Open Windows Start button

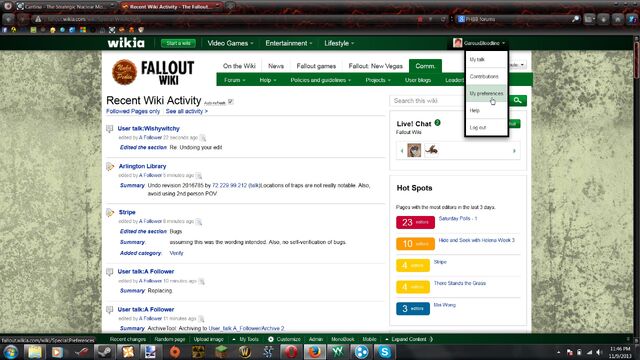pos(11,352)
